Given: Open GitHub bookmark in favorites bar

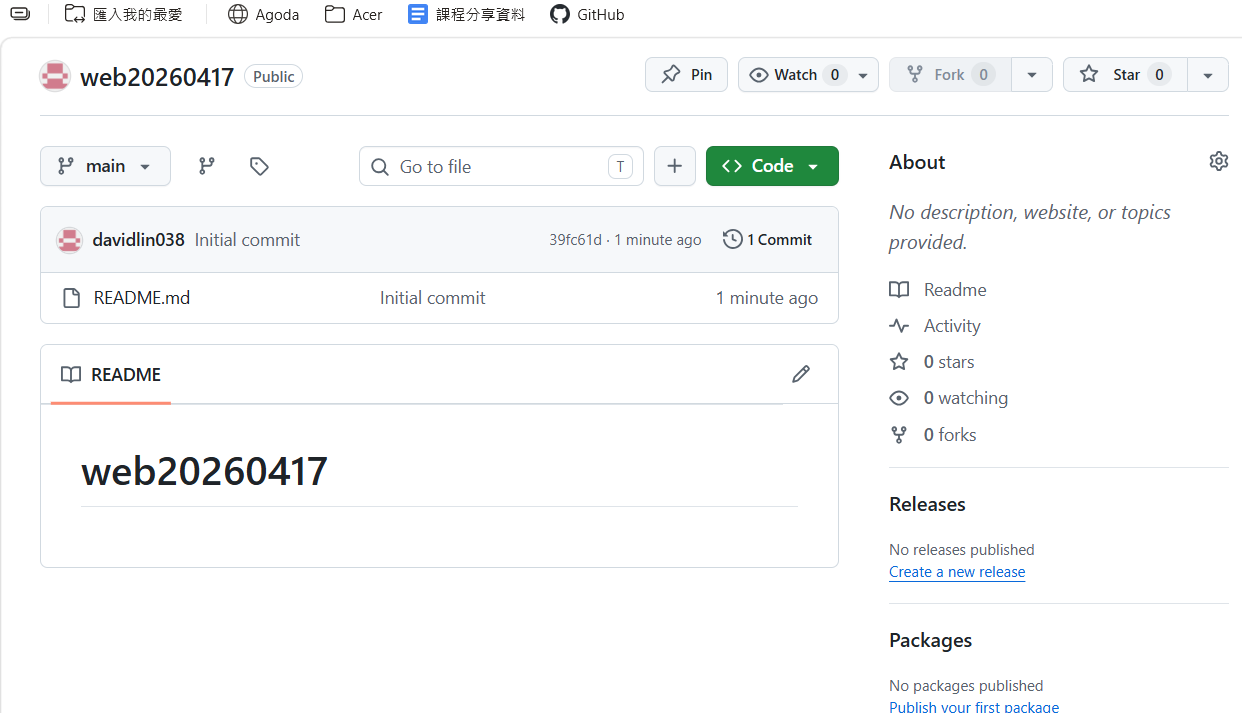Looking at the screenshot, I should pos(587,15).
